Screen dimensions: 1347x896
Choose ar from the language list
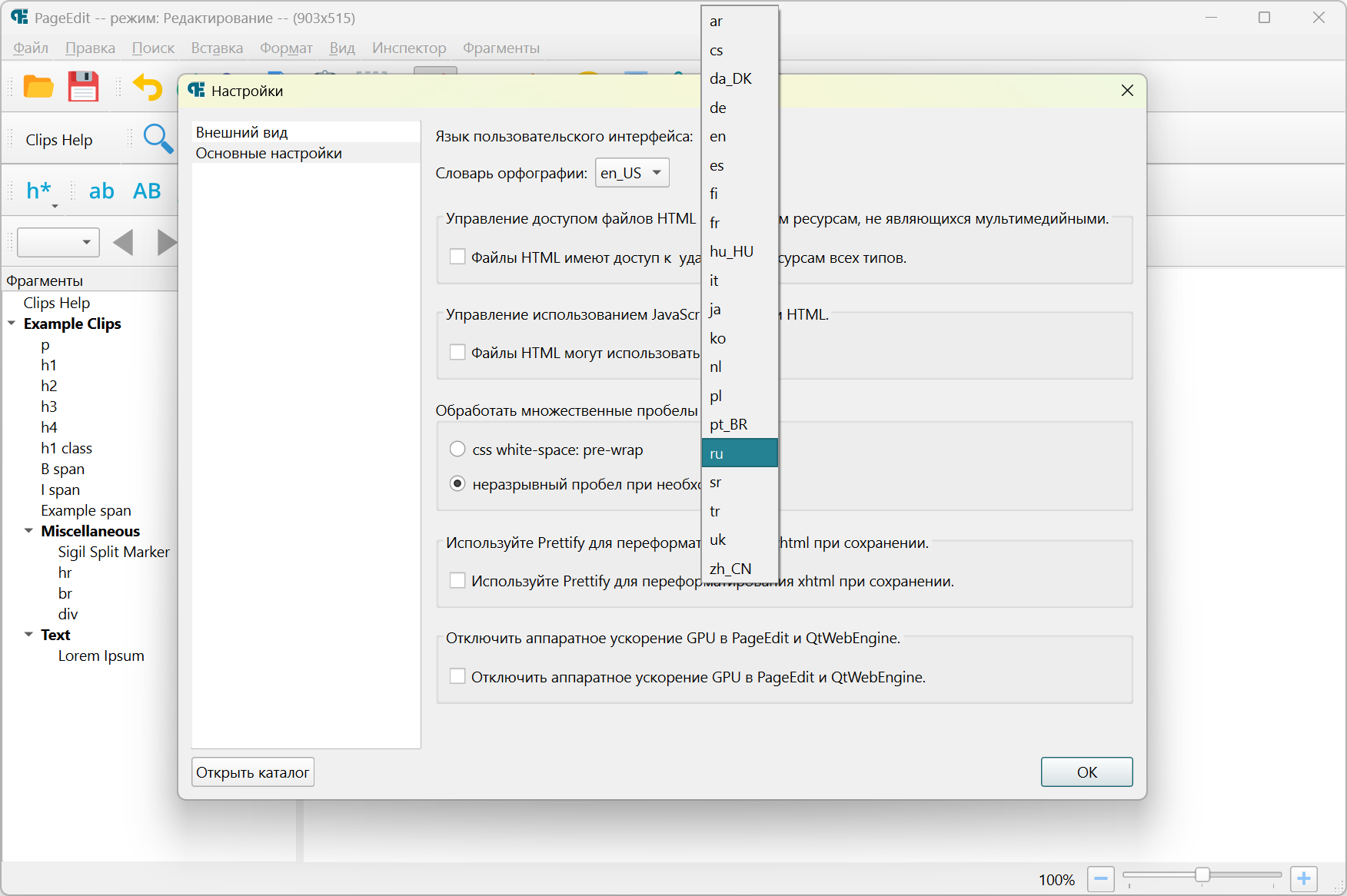pyautogui.click(x=740, y=22)
